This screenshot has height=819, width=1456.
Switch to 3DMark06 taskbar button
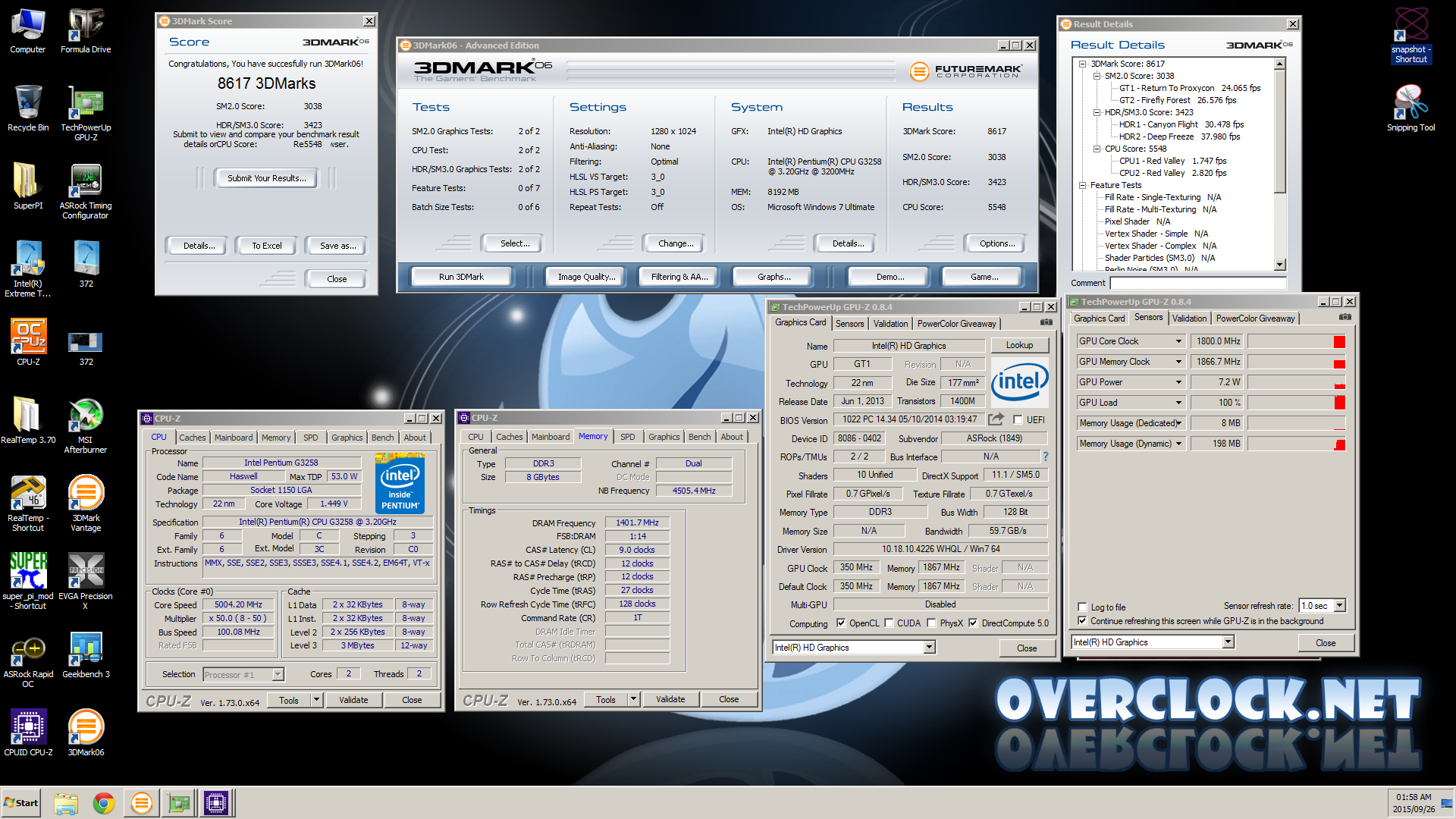coord(141,803)
